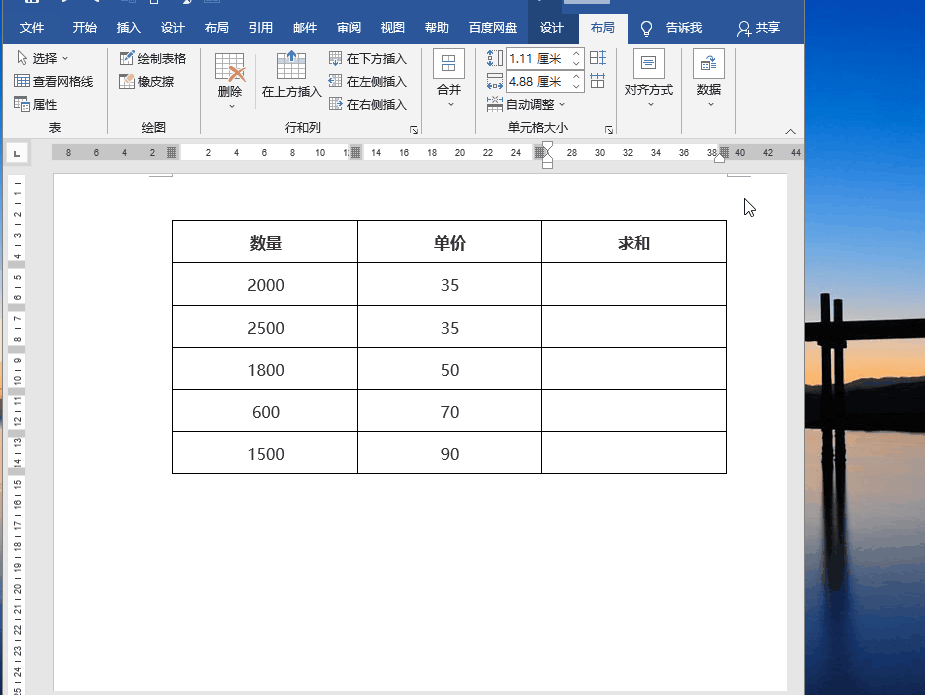Switch to the 审阅 tab
Viewport: 925px width, 695px height.
[x=349, y=28]
